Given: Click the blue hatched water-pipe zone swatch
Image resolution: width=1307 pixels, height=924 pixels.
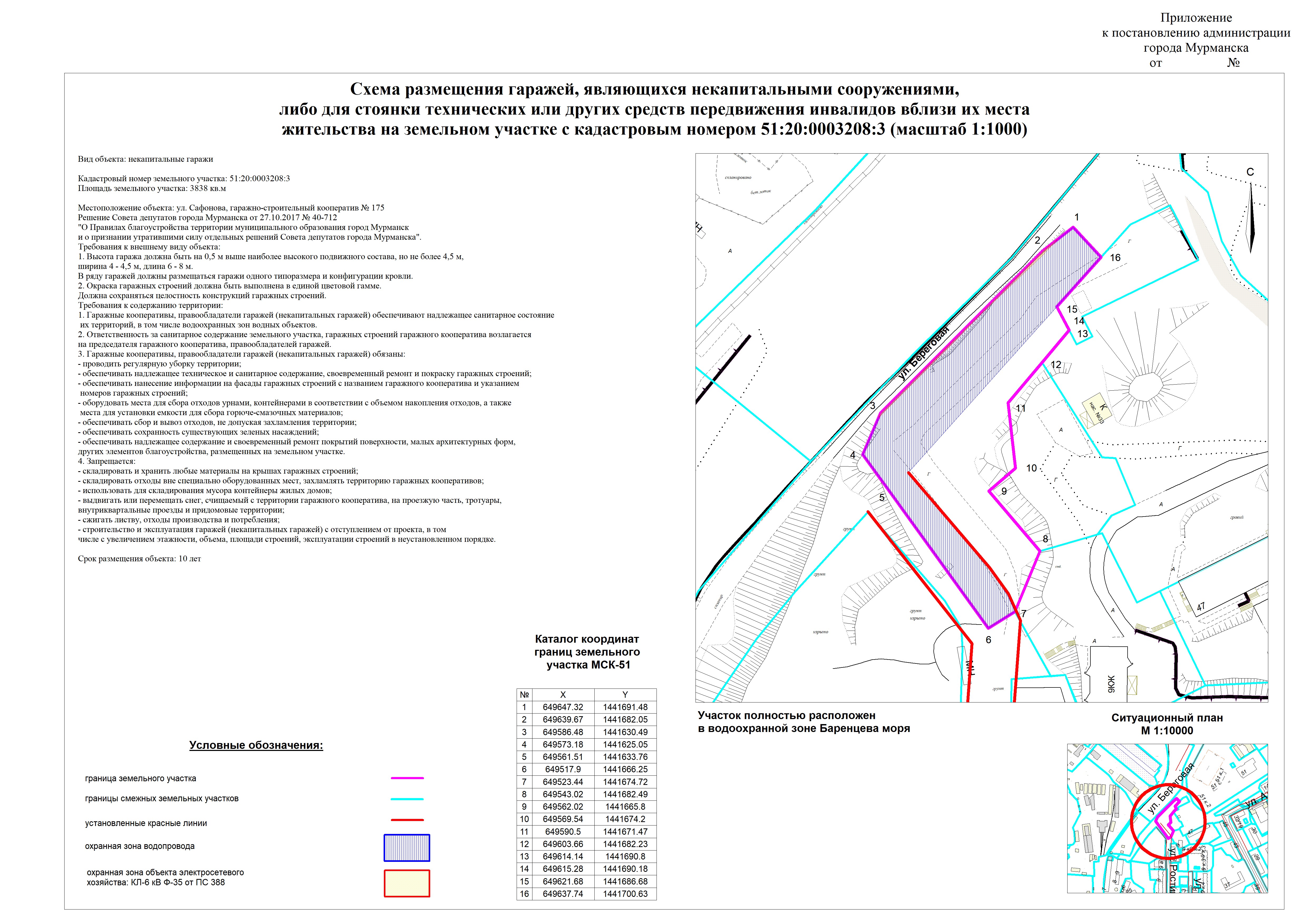Looking at the screenshot, I should (x=407, y=848).
